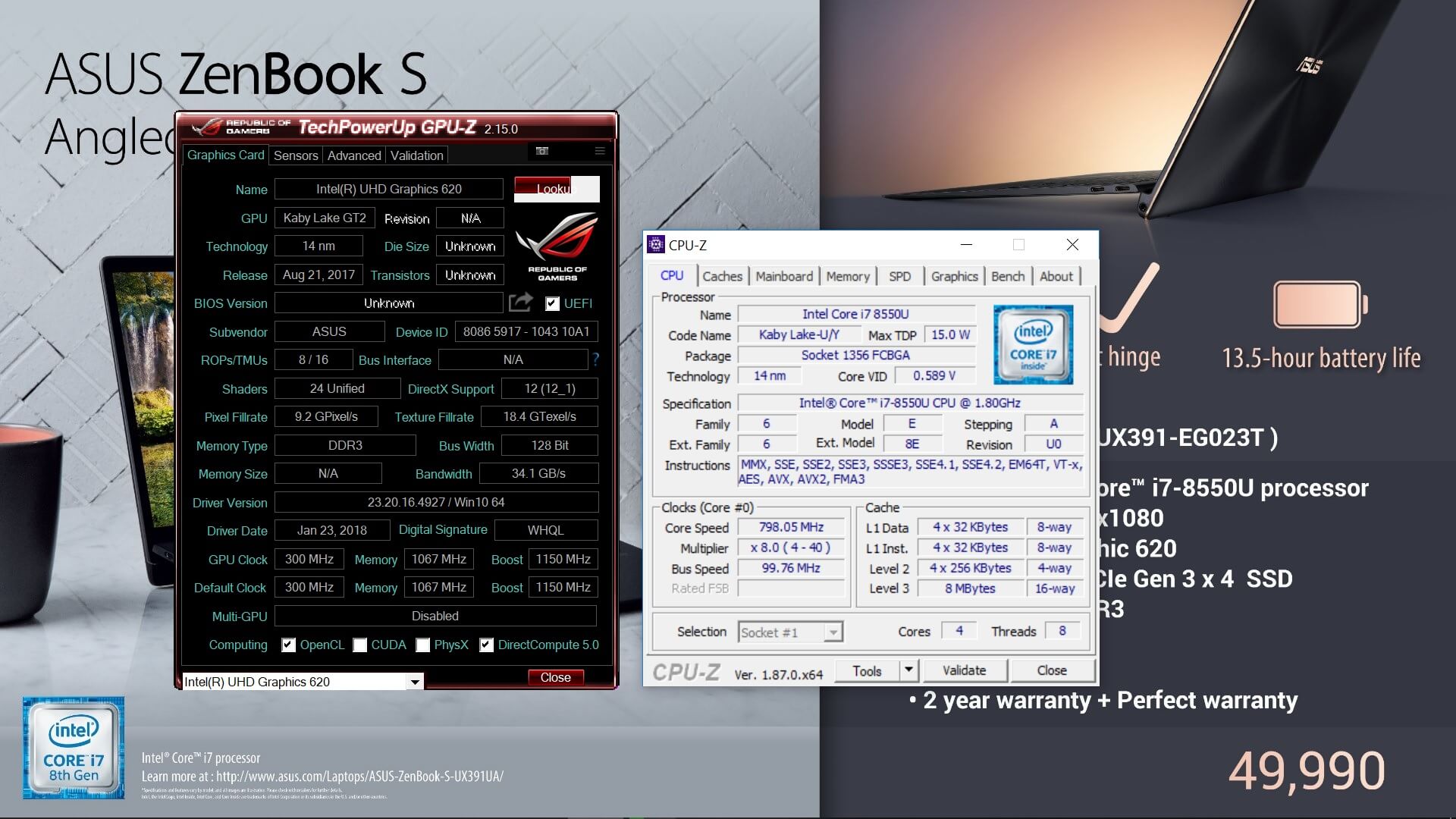Viewport: 1456px width, 819px height.
Task: Toggle the PhysX checkbox
Action: click(x=423, y=645)
